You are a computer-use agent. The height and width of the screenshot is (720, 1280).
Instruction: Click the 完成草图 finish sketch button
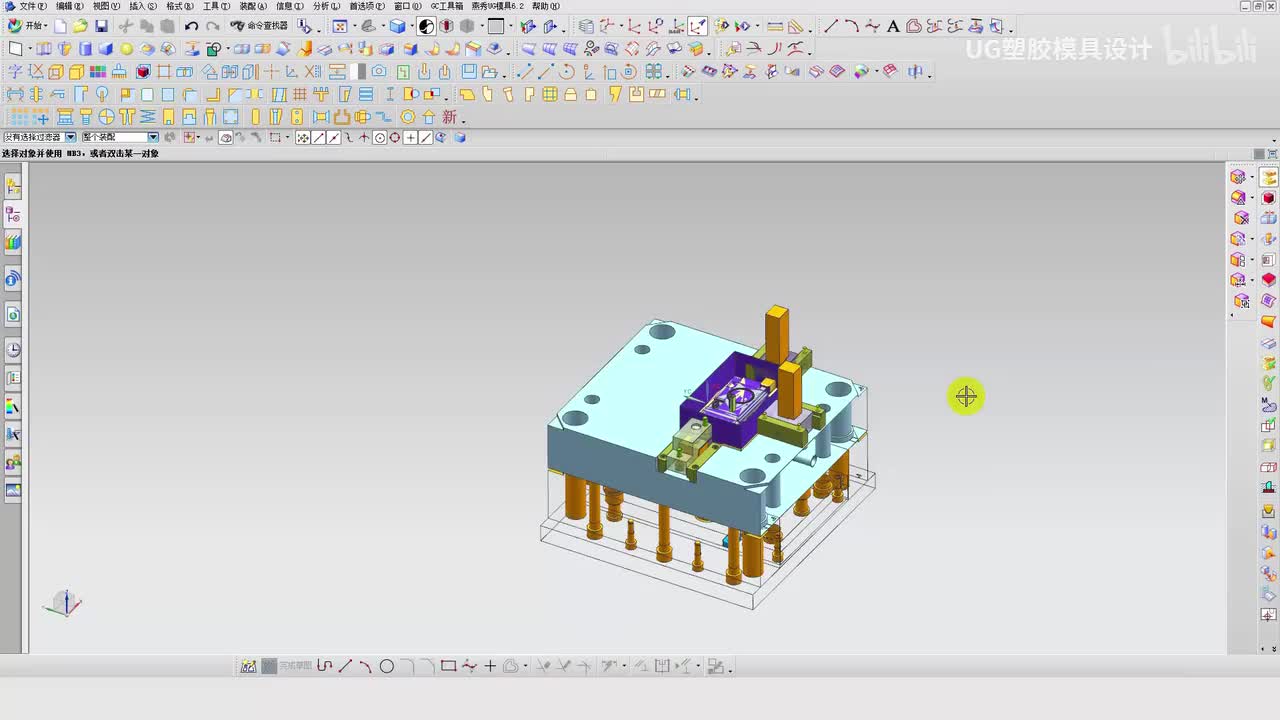tap(287, 666)
